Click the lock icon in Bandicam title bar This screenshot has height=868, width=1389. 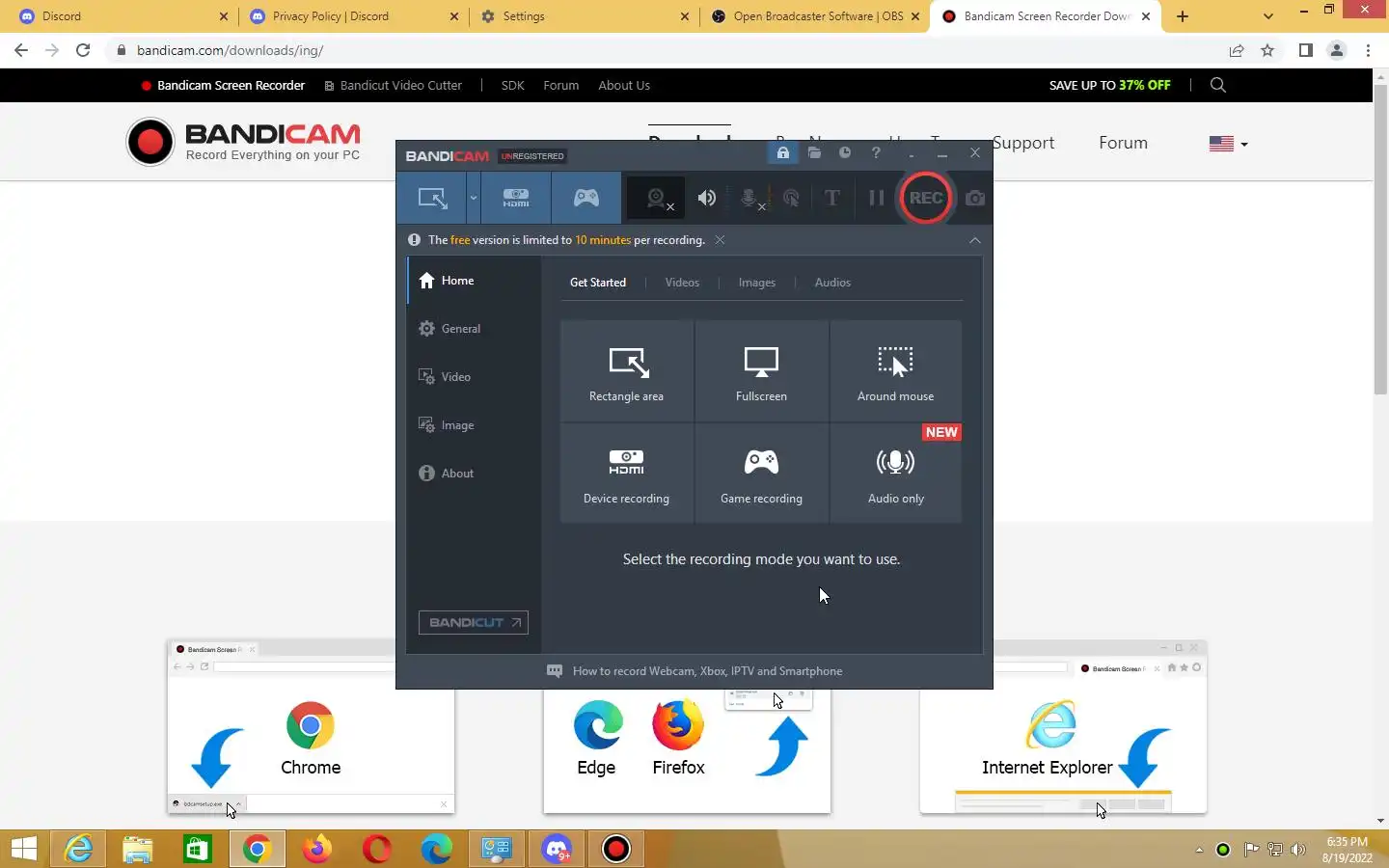[x=783, y=153]
